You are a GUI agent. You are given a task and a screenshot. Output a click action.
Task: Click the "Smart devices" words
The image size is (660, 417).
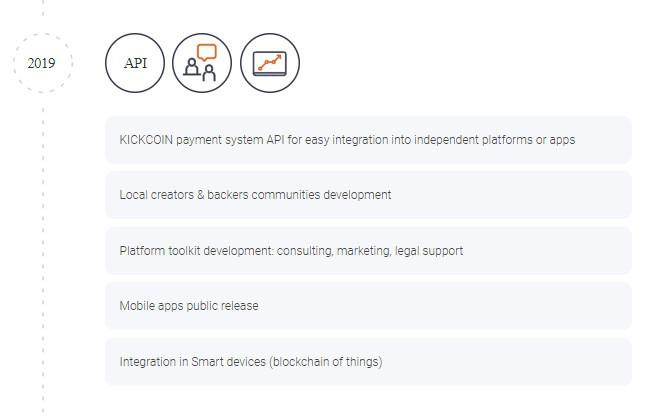point(229,362)
